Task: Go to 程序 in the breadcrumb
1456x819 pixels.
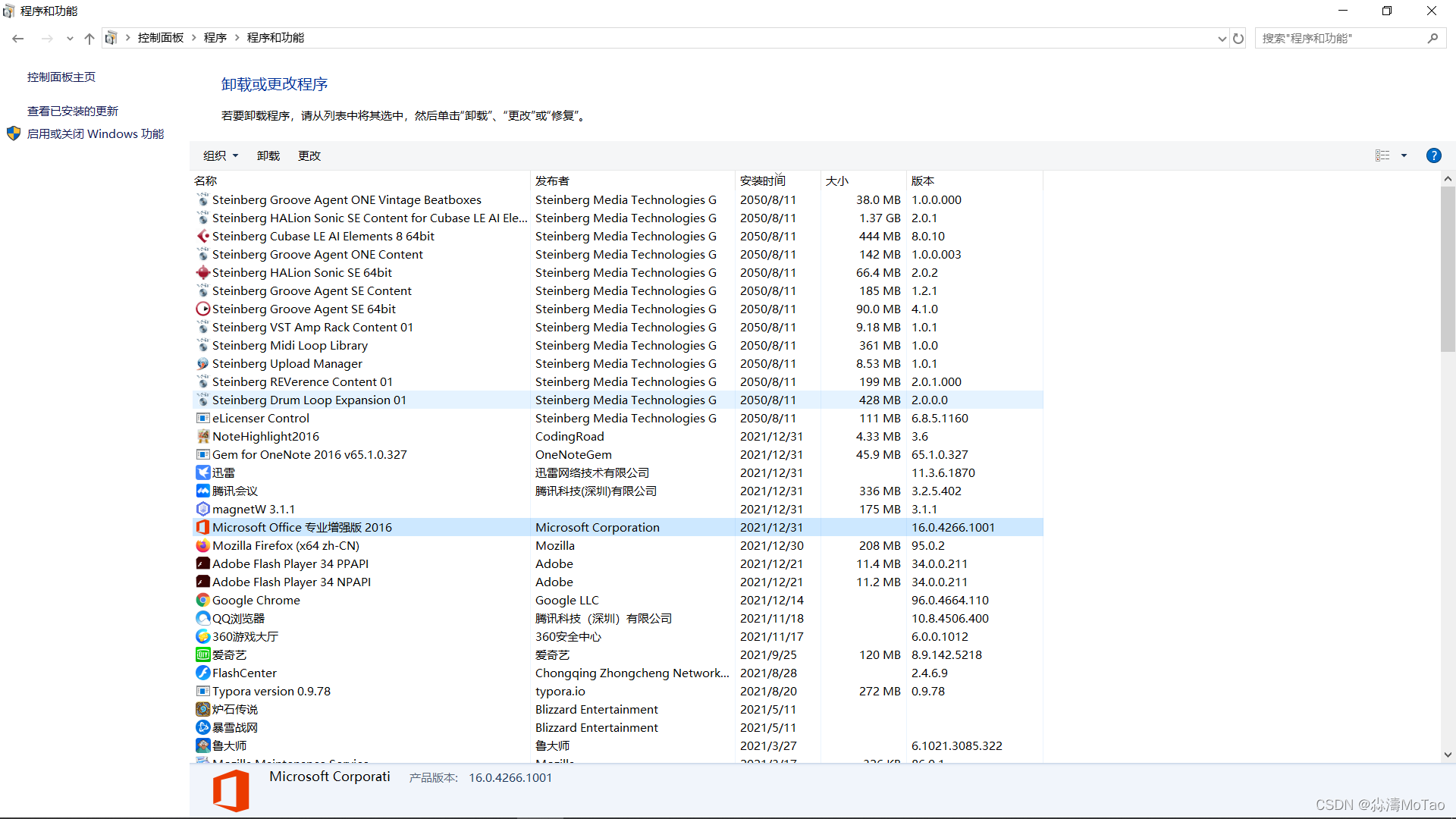Action: pyautogui.click(x=215, y=38)
